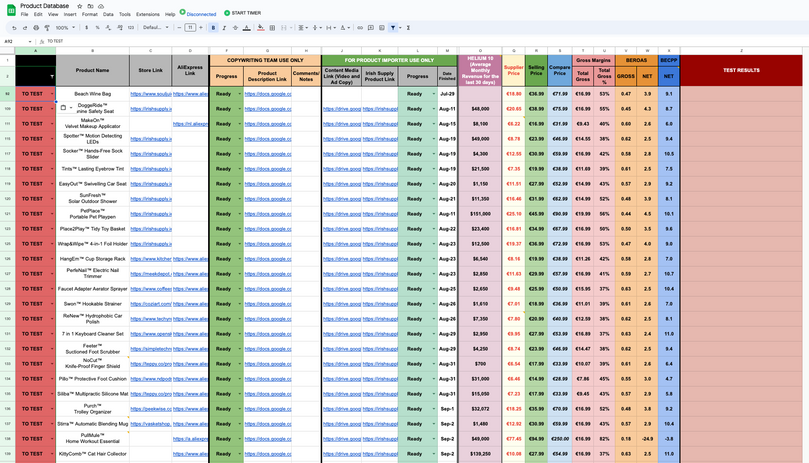Click the START TIMER button

click(x=242, y=14)
